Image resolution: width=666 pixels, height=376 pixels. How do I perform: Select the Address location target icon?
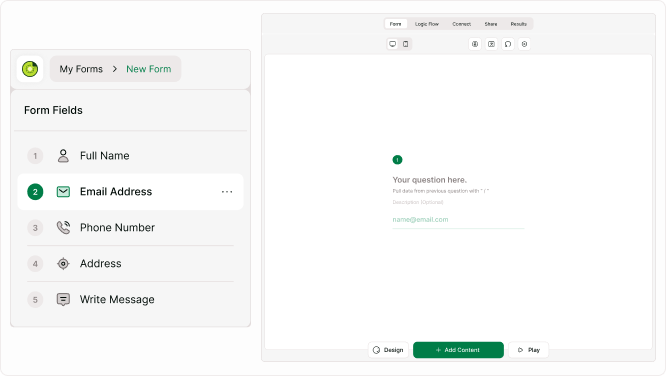pyautogui.click(x=63, y=264)
